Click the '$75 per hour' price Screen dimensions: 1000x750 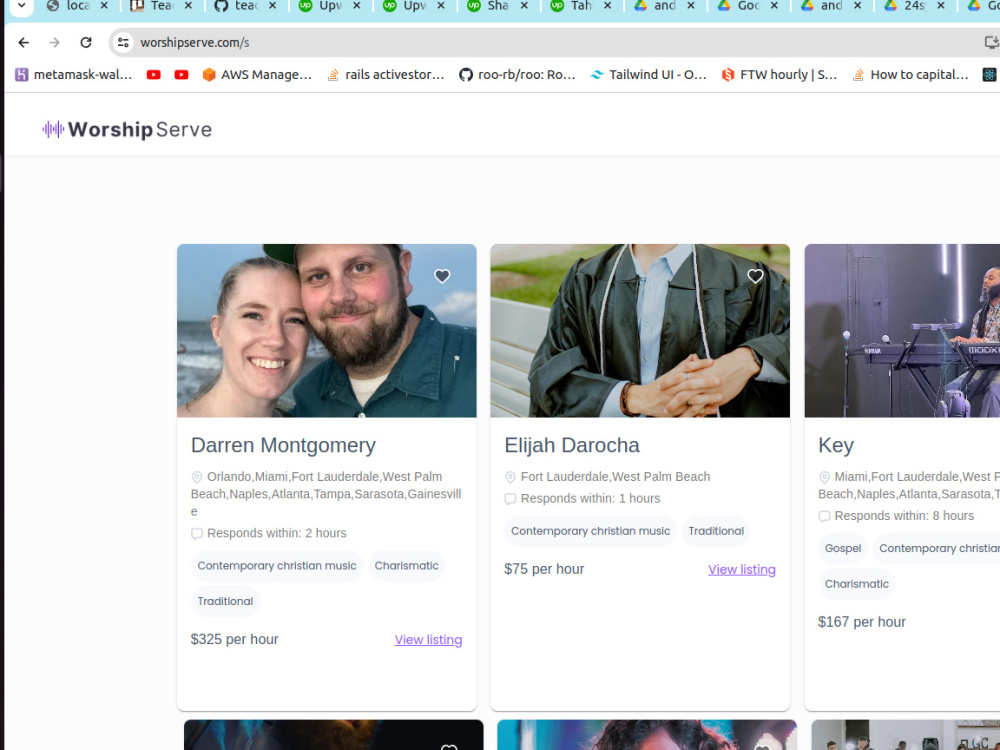(x=544, y=569)
